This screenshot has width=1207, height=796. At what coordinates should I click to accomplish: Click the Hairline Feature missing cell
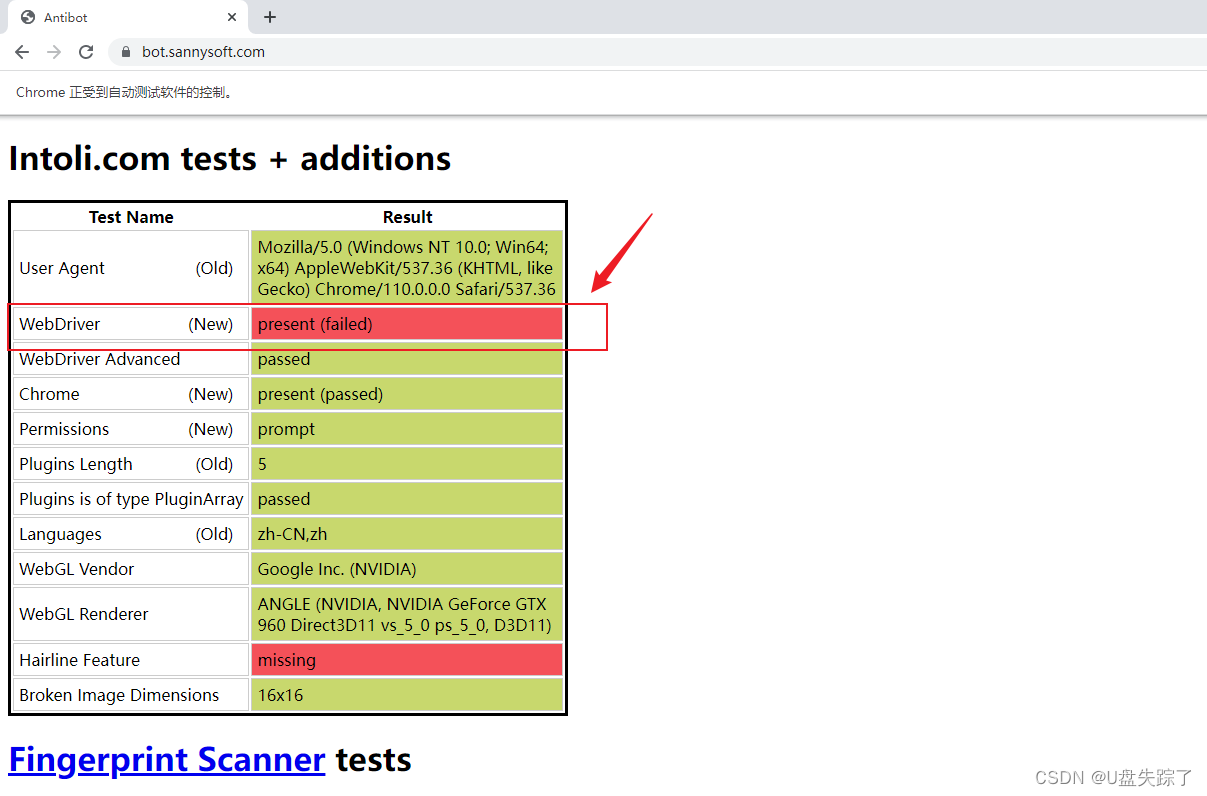point(405,659)
